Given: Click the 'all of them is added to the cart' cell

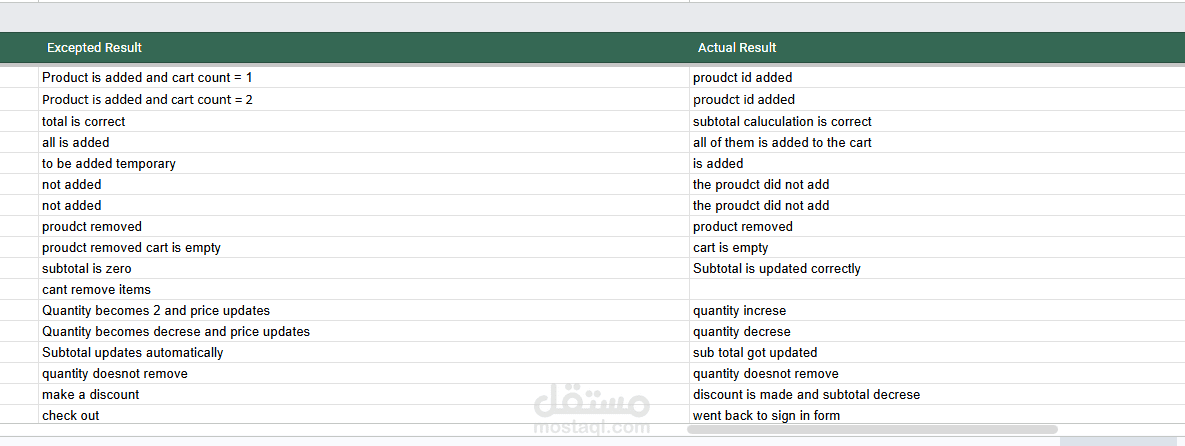Looking at the screenshot, I should click(x=782, y=142).
